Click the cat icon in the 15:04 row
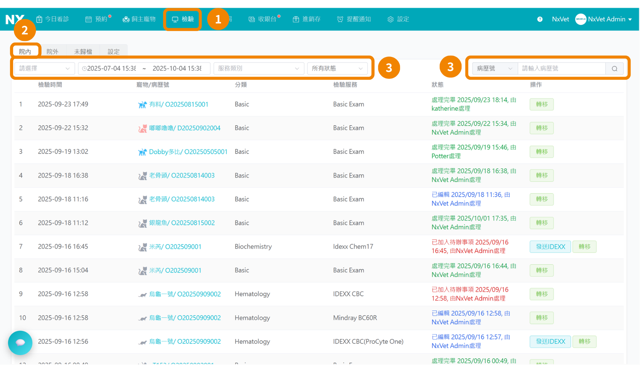The image size is (640, 365). pyautogui.click(x=142, y=270)
